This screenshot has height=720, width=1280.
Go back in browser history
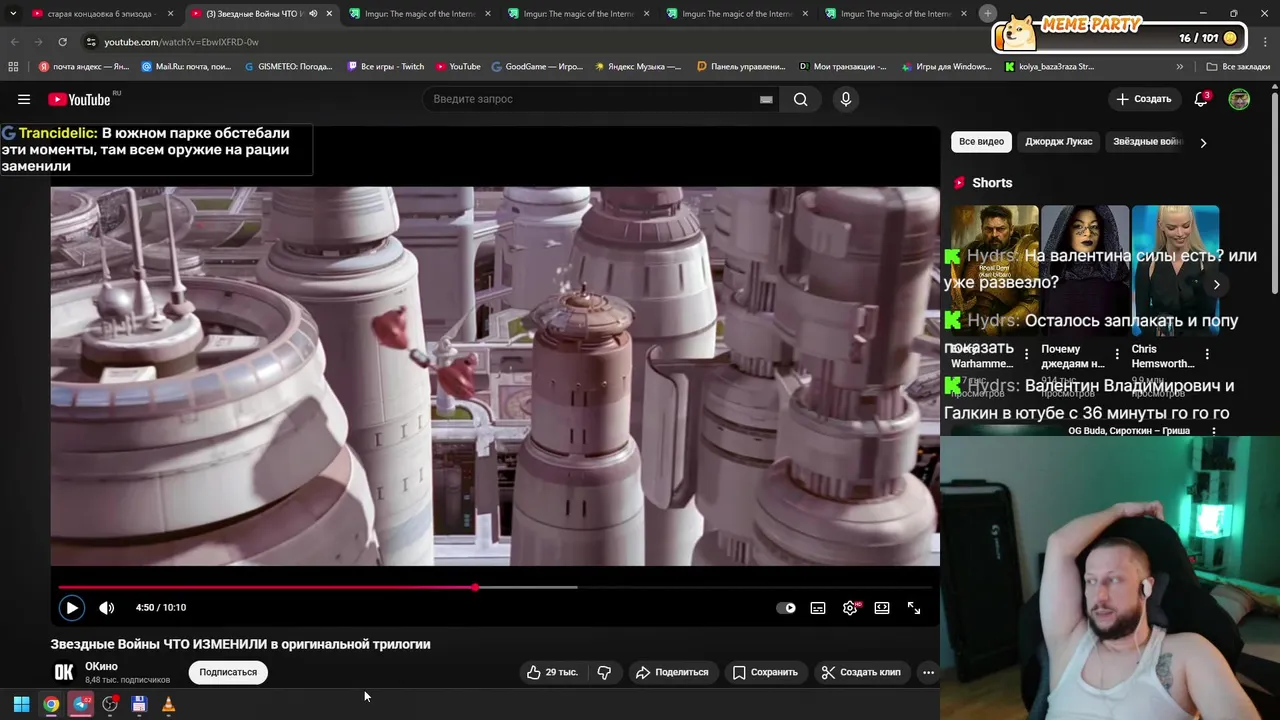click(14, 42)
